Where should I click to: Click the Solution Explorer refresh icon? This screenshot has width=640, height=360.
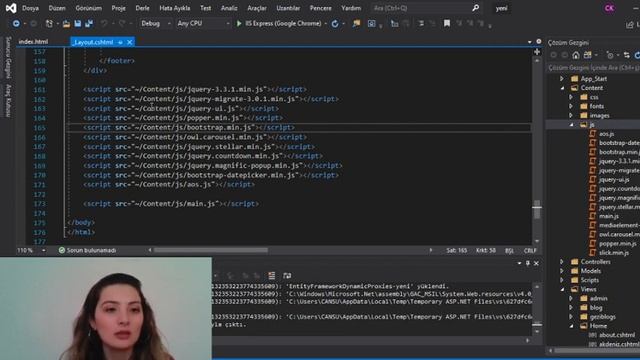click(x=637, y=55)
